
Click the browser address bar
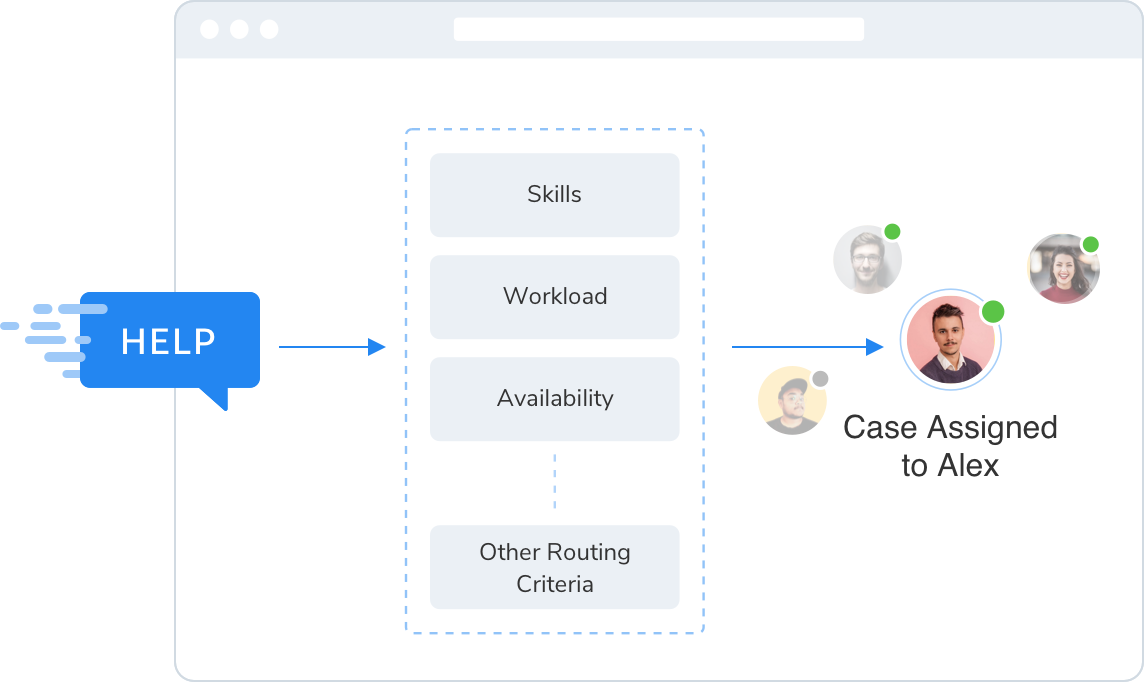658,29
